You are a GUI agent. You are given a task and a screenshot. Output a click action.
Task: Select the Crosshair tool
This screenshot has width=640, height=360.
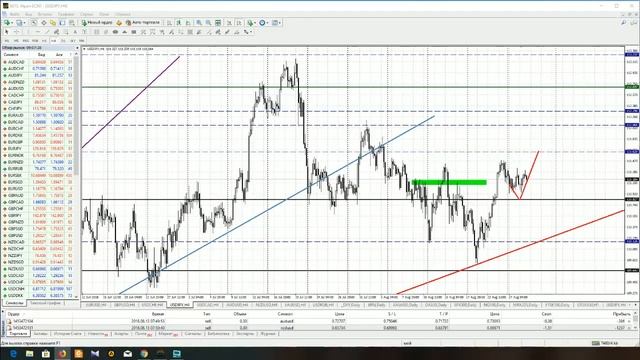pos(16,31)
